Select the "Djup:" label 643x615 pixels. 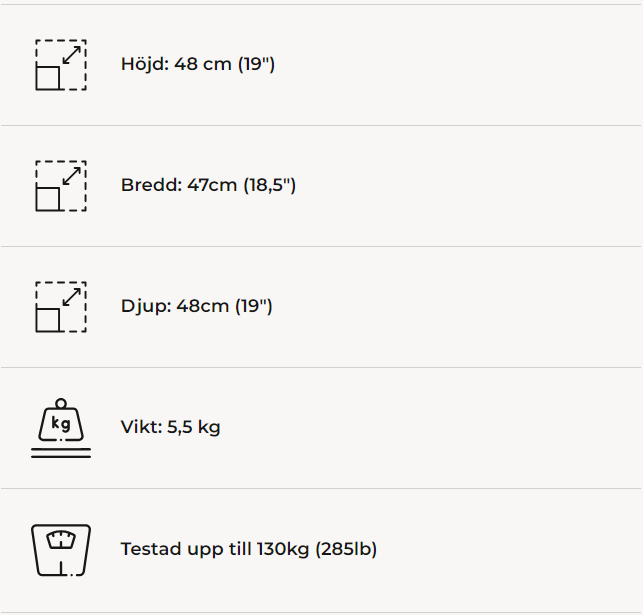(x=146, y=306)
